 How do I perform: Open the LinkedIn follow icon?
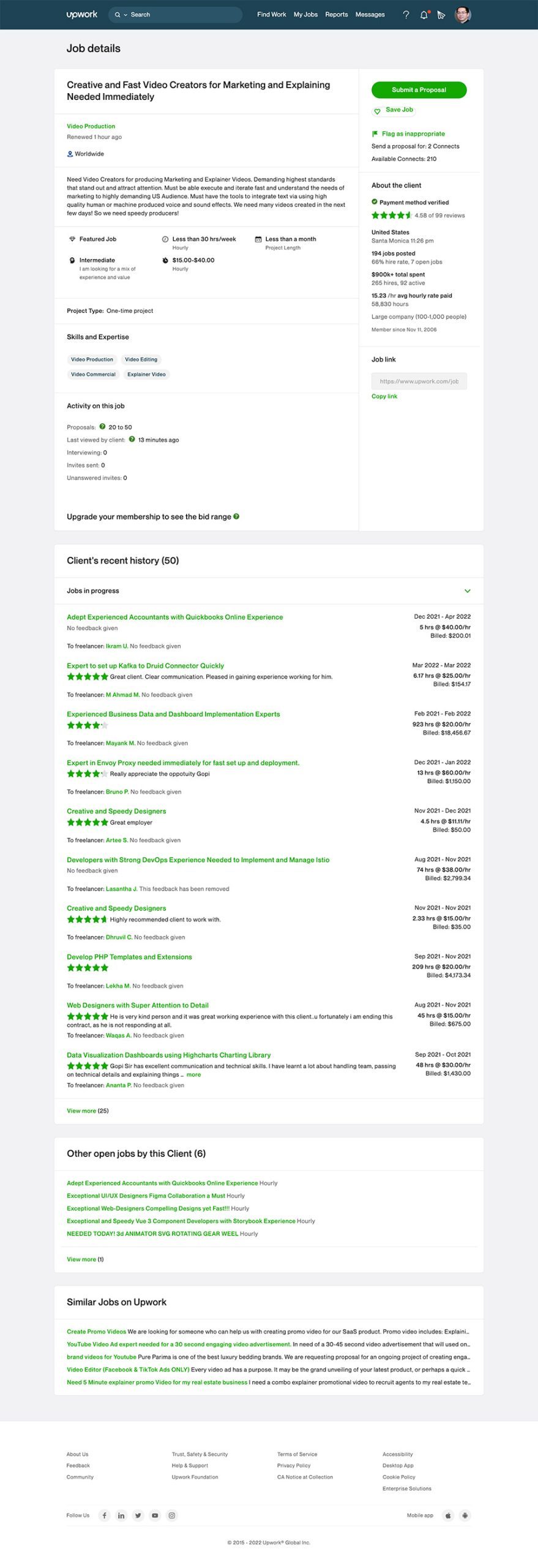(121, 1515)
